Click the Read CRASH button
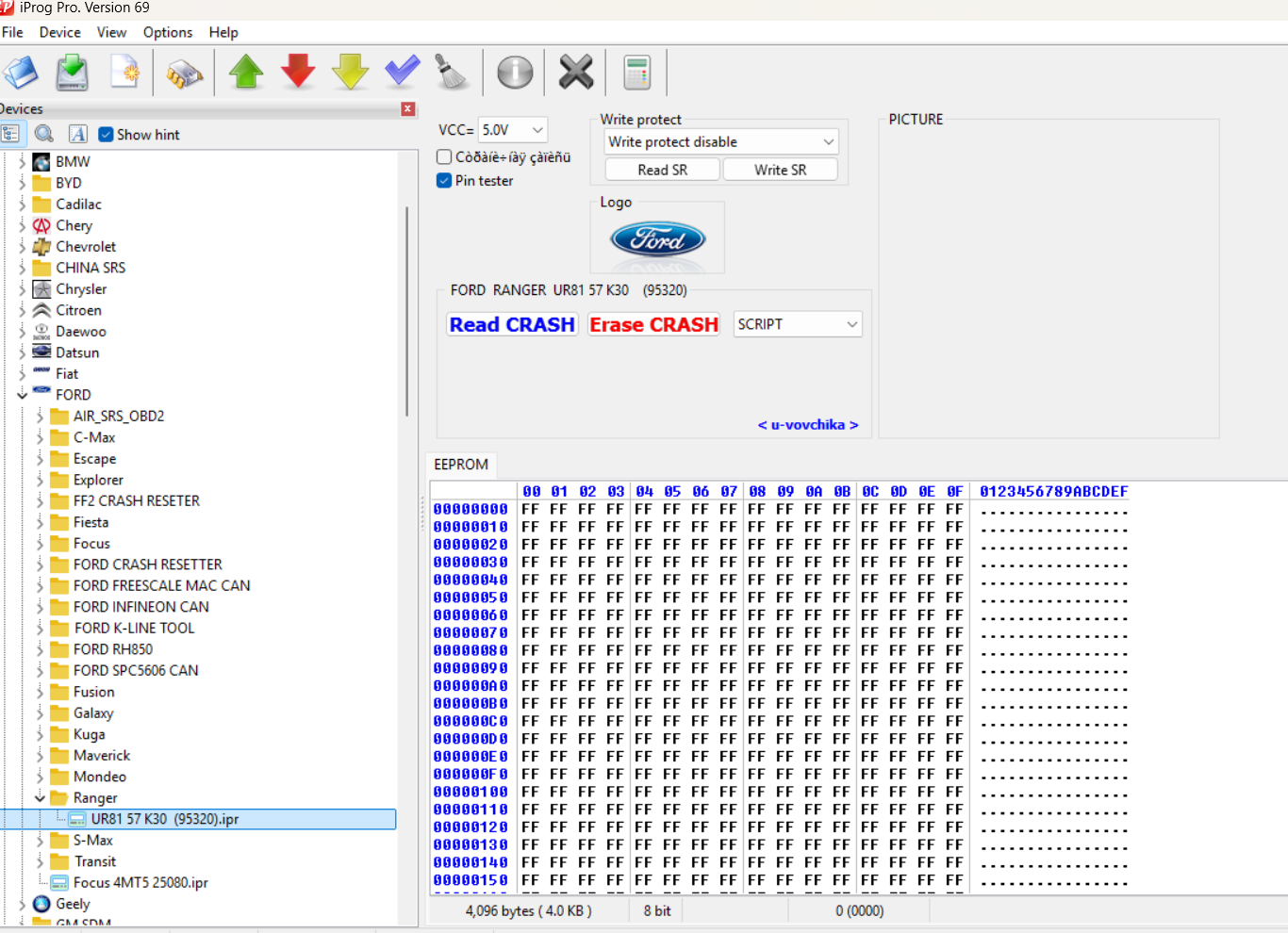The image size is (1288, 933). pos(512,324)
